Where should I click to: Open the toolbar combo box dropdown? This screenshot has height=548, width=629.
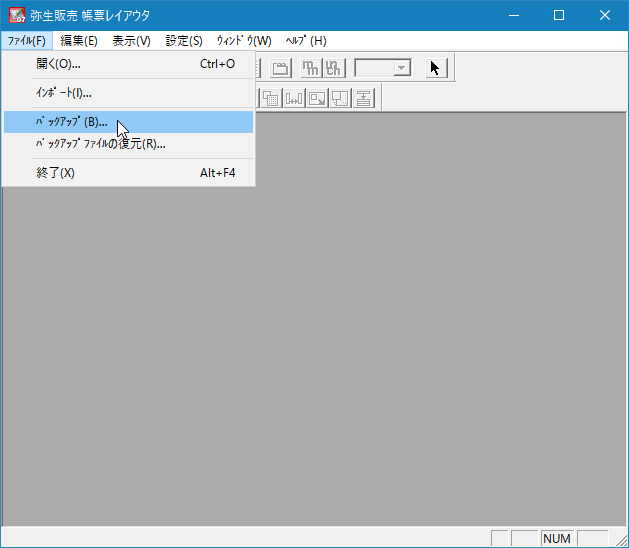(x=402, y=68)
